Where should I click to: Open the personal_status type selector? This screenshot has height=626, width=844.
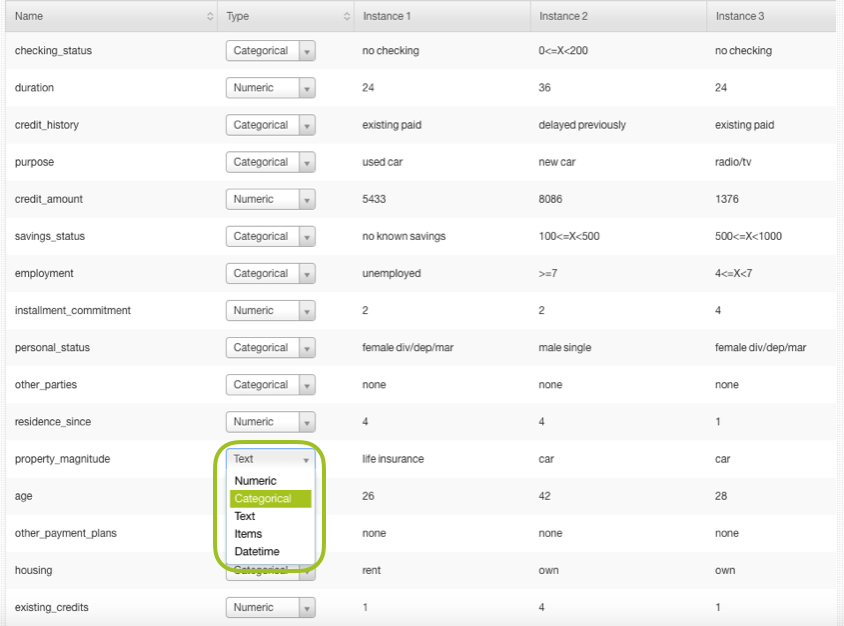point(307,347)
